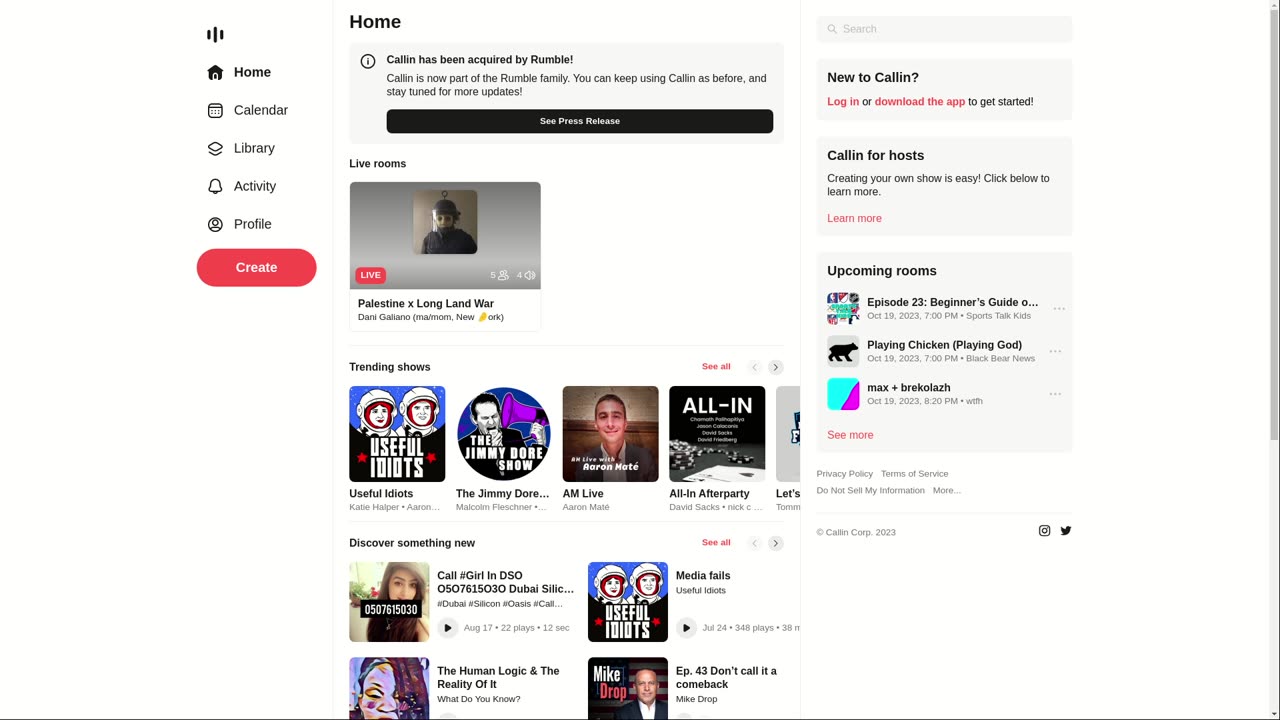Open Playing Chicken (Playing God) upcoming room
This screenshot has width=1280, height=720.
pos(944,345)
